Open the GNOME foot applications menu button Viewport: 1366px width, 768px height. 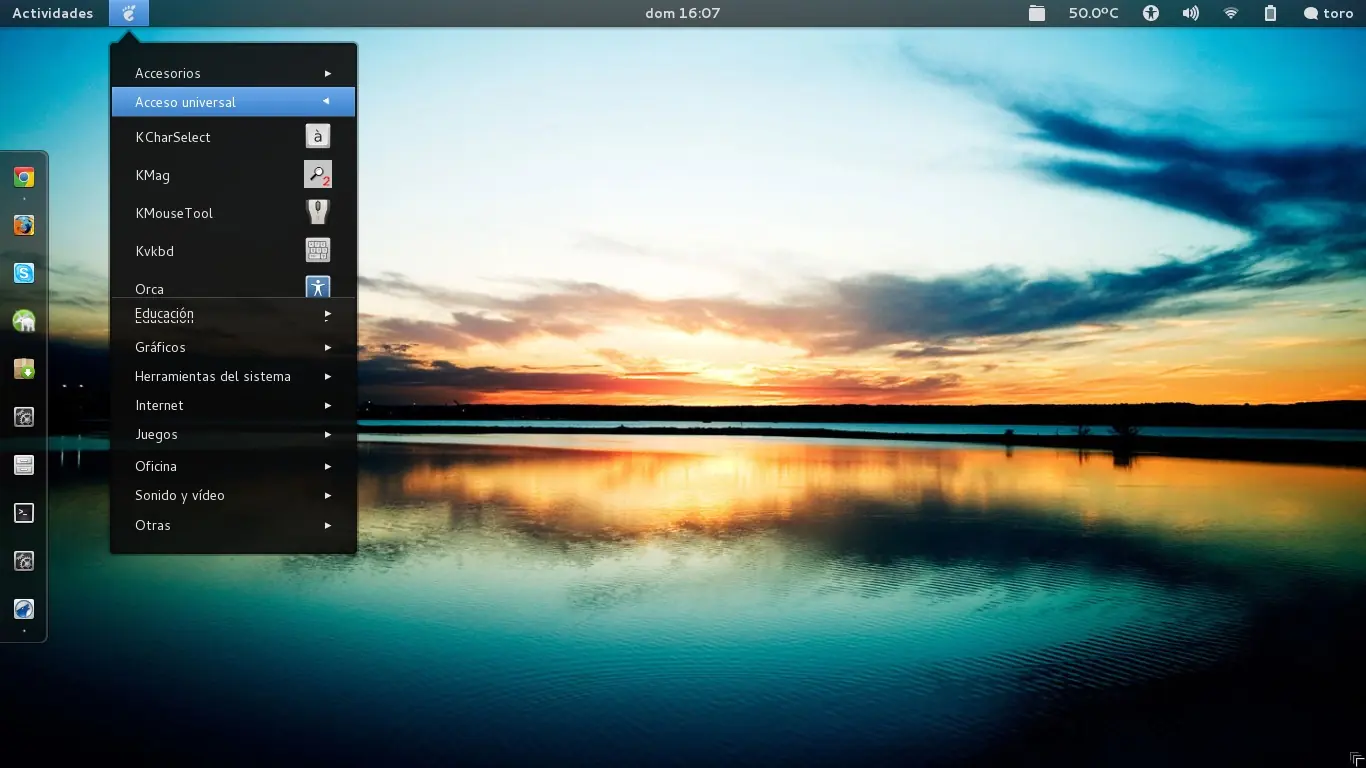(128, 13)
